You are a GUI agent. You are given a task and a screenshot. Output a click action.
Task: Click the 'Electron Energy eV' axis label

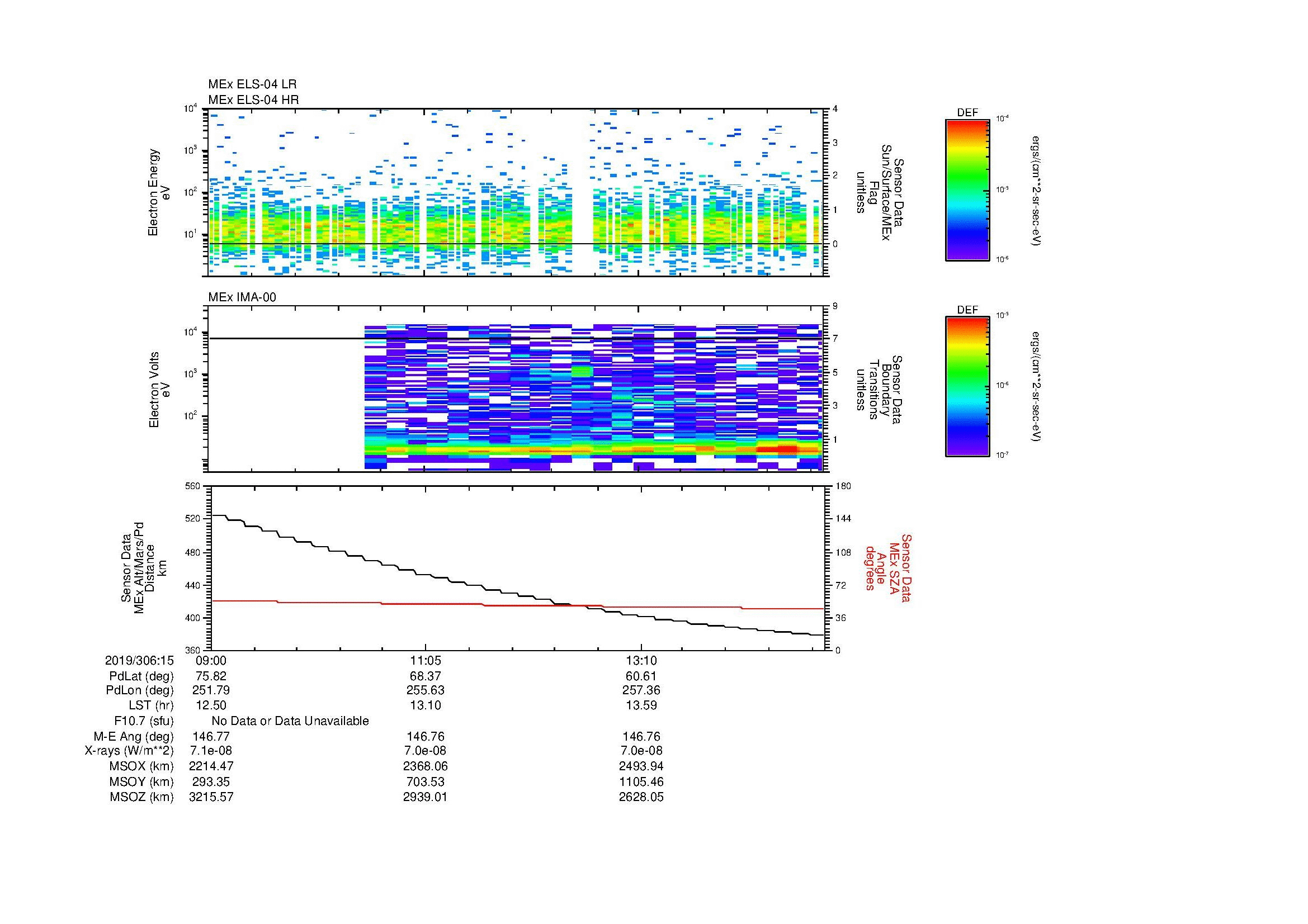[159, 192]
